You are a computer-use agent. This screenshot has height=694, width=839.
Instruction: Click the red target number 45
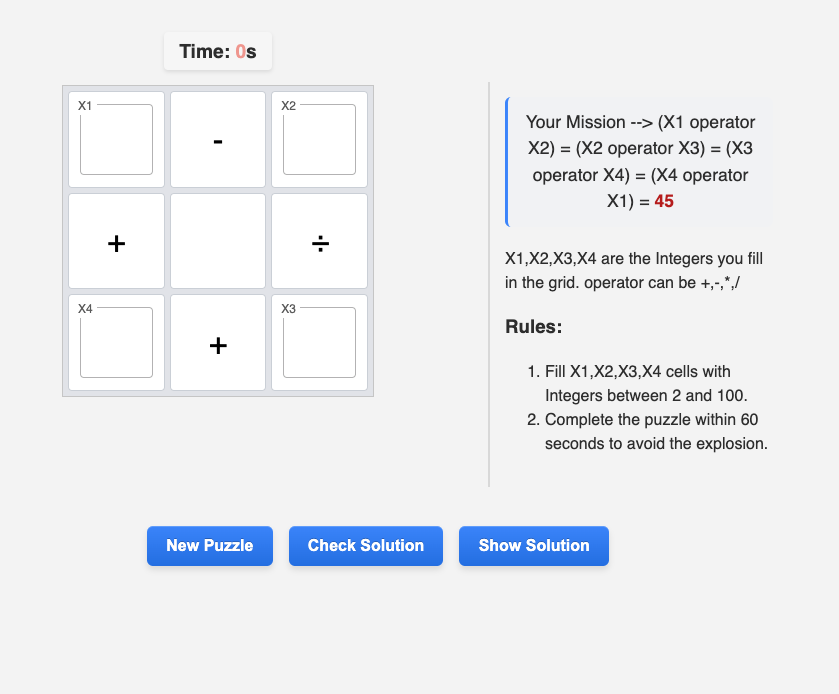point(664,201)
